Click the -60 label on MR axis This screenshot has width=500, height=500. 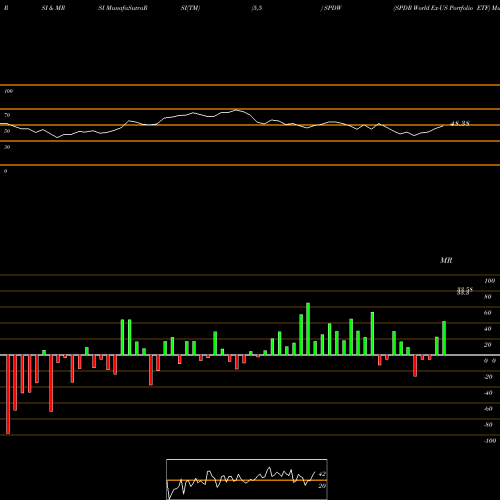(x=488, y=409)
